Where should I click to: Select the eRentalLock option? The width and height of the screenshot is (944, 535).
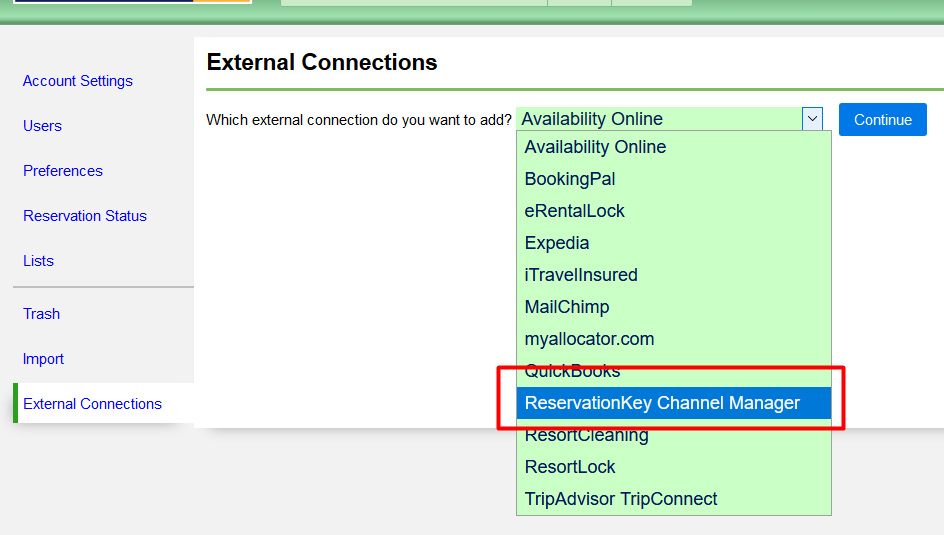point(575,211)
